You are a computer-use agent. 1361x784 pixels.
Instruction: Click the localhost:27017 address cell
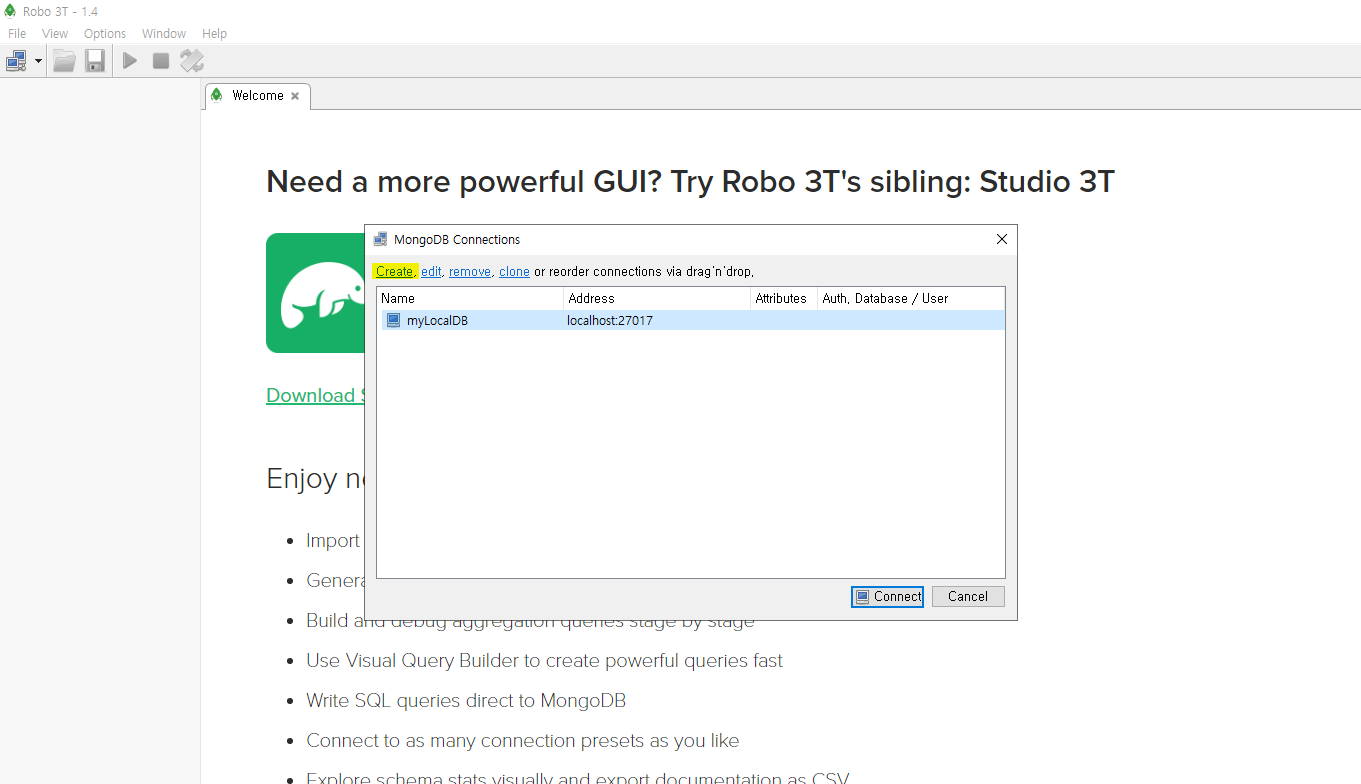[x=610, y=320]
